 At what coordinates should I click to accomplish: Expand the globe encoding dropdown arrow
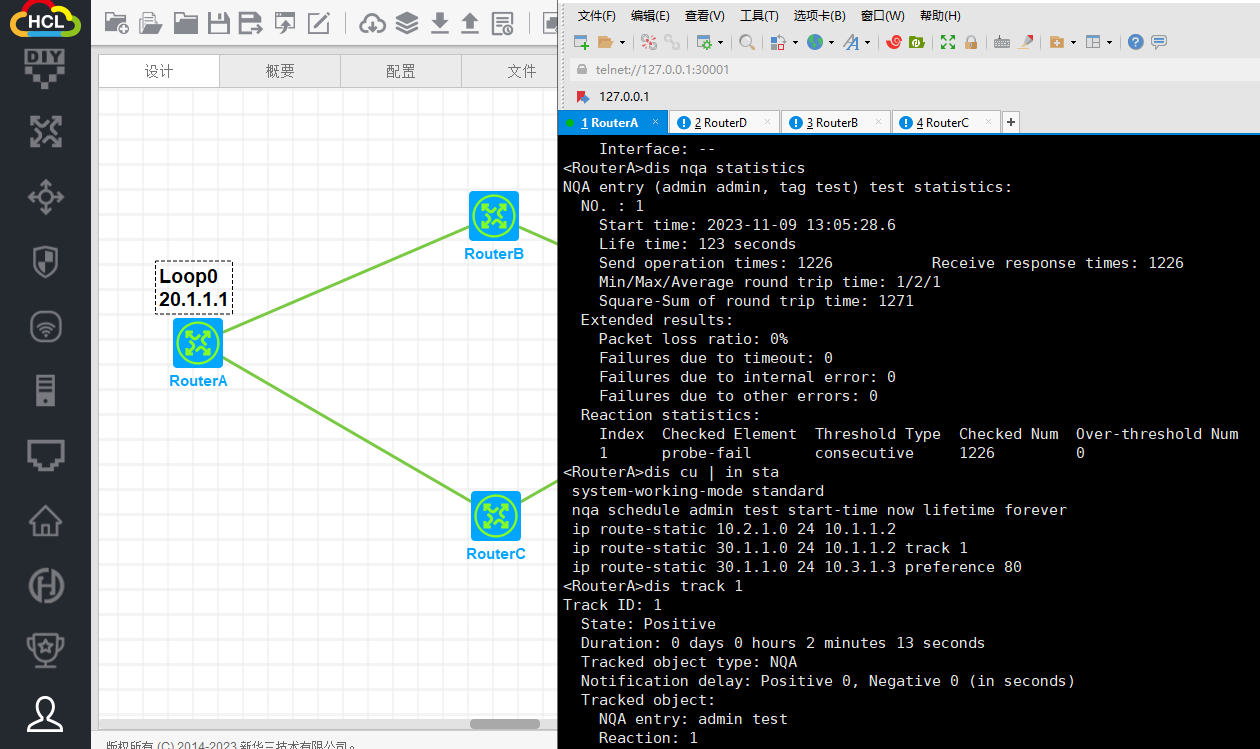point(831,42)
